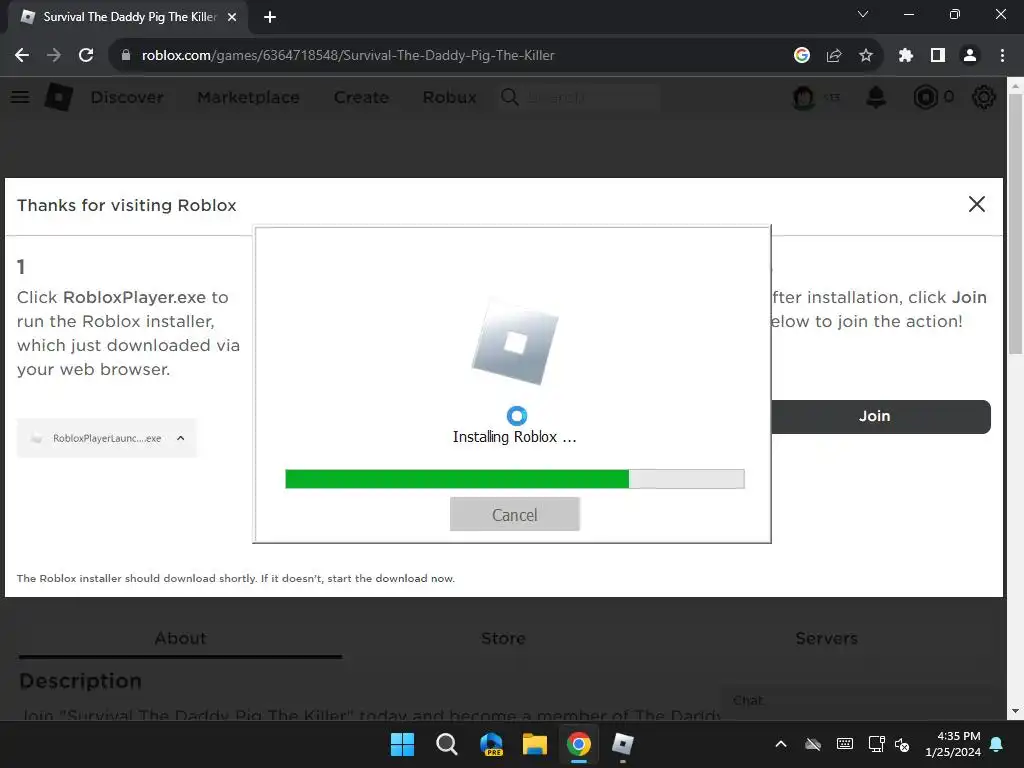Cancel the Roblox installation
The image size is (1024, 768).
[x=515, y=515]
